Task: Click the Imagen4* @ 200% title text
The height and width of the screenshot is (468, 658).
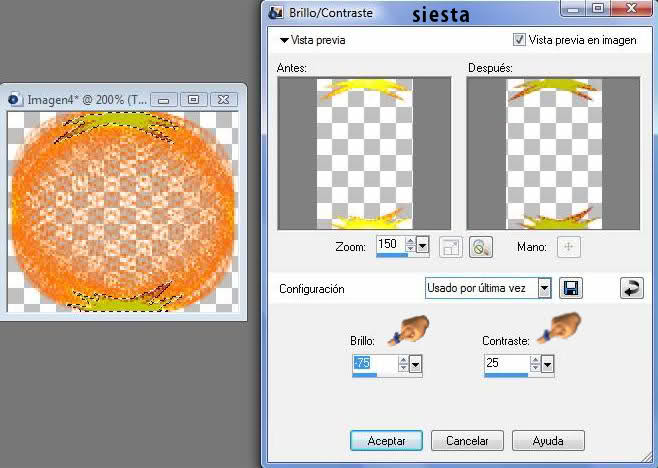Action: (x=87, y=100)
